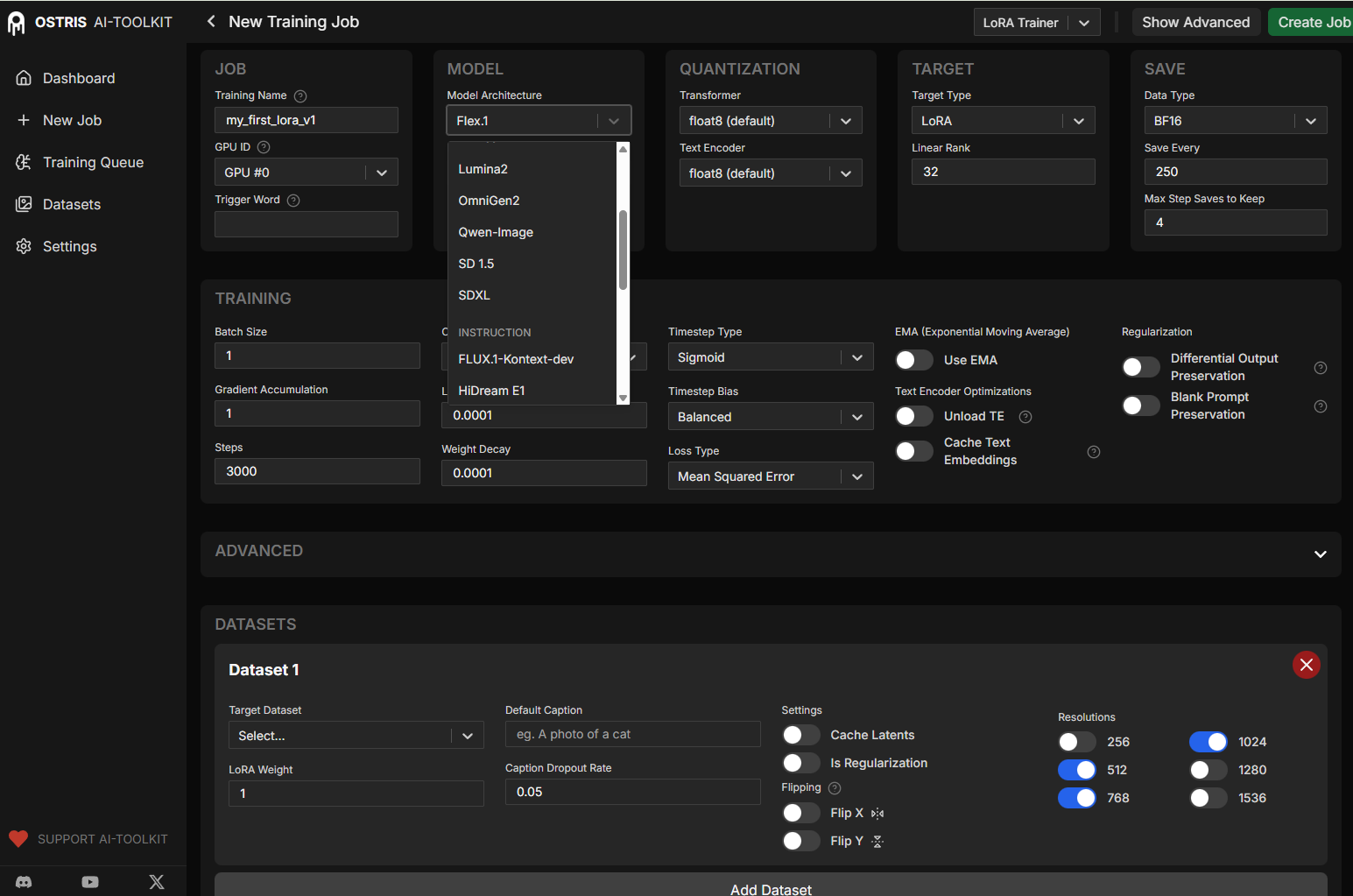Expand the Advanced section chevron

click(1321, 554)
